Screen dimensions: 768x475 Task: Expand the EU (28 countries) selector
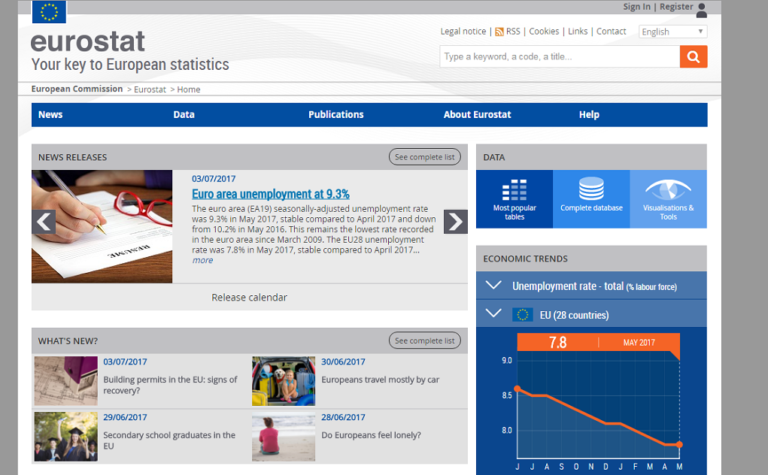591,314
